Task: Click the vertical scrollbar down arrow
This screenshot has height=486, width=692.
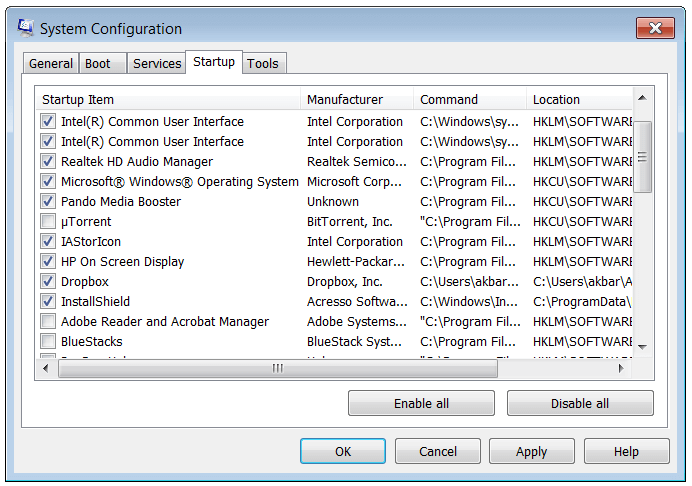Action: [x=643, y=347]
